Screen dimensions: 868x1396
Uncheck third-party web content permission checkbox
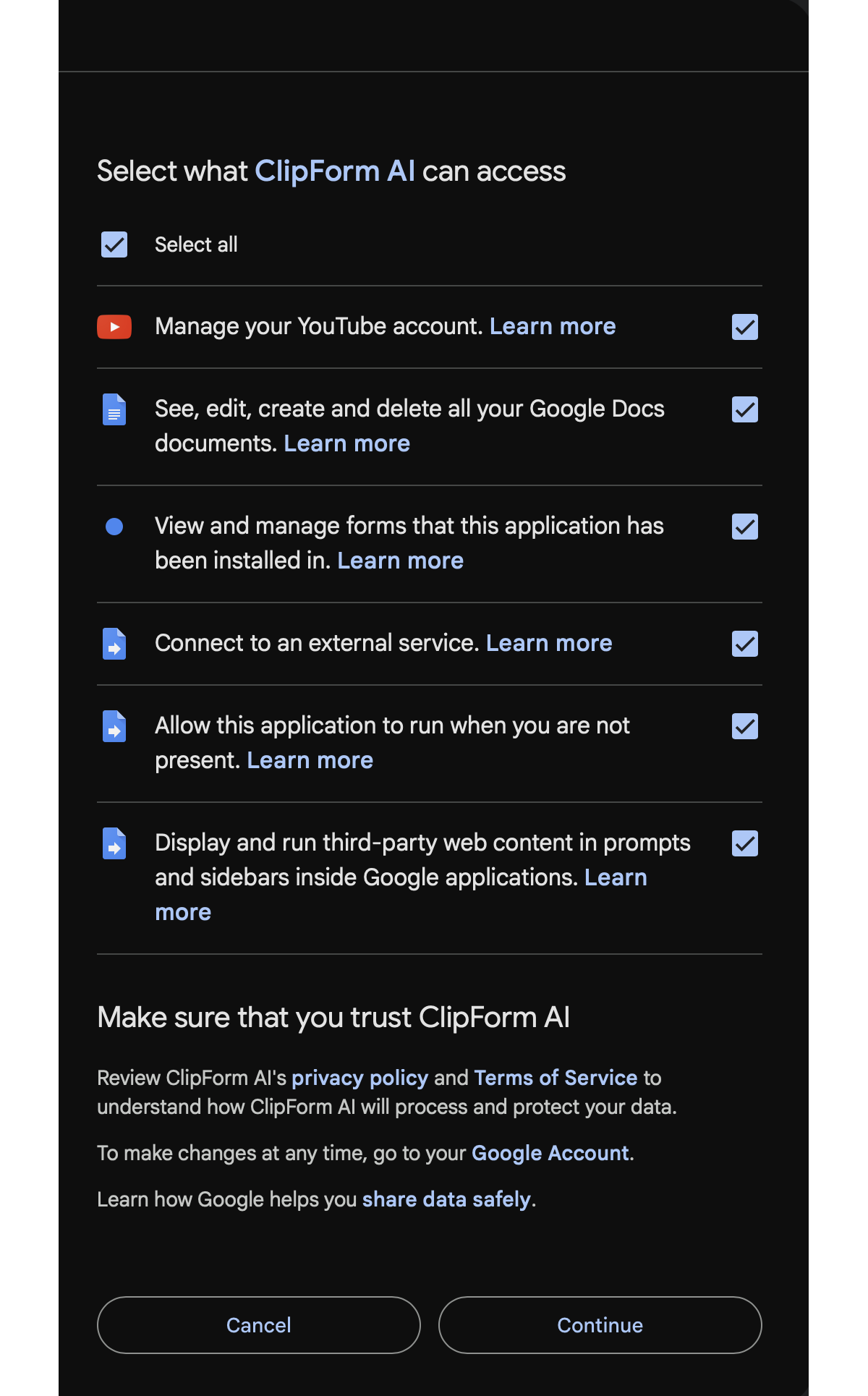[745, 843]
